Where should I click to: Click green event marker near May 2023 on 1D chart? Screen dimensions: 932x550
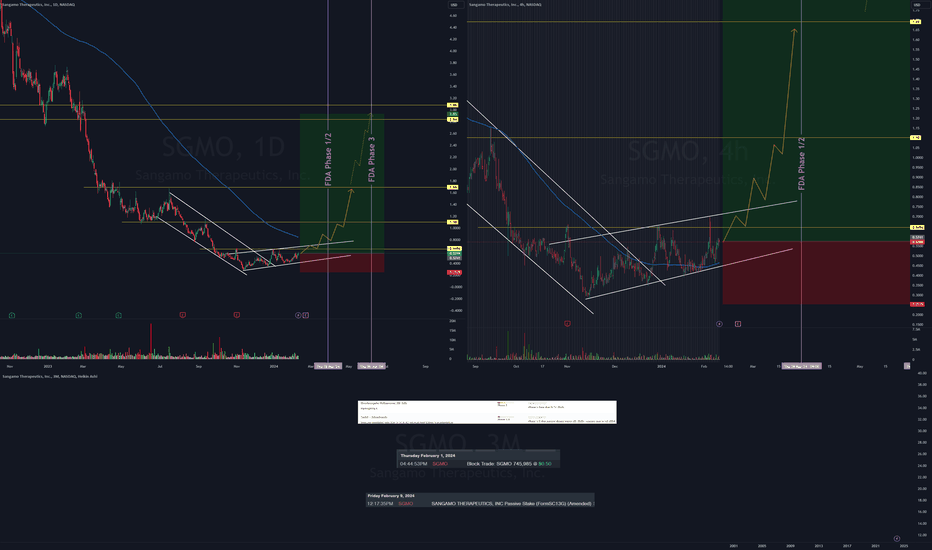pyautogui.click(x=119, y=315)
